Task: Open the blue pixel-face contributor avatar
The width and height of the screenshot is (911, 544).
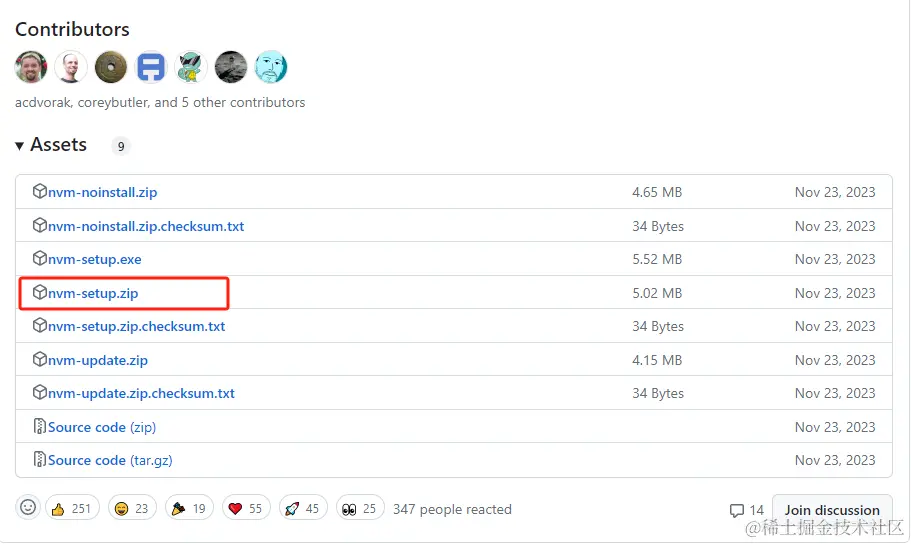Action: click(x=151, y=67)
